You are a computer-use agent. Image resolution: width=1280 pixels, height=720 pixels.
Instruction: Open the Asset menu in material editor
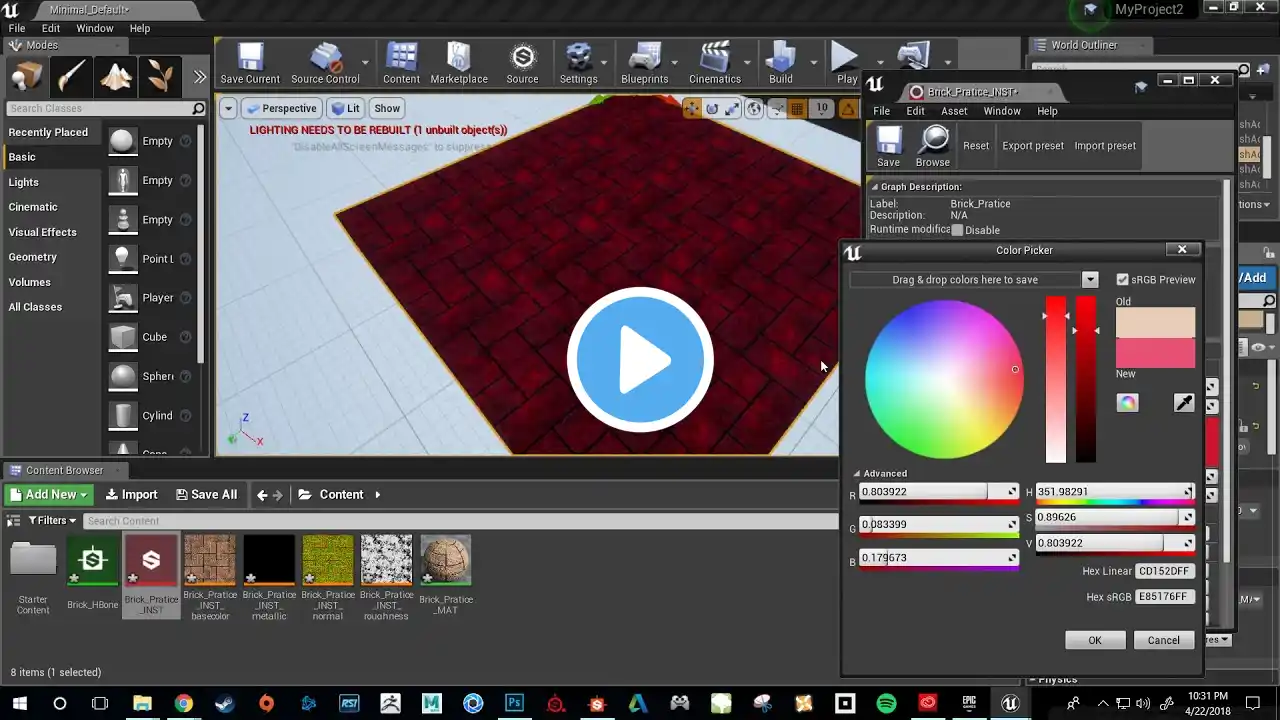[x=954, y=111]
